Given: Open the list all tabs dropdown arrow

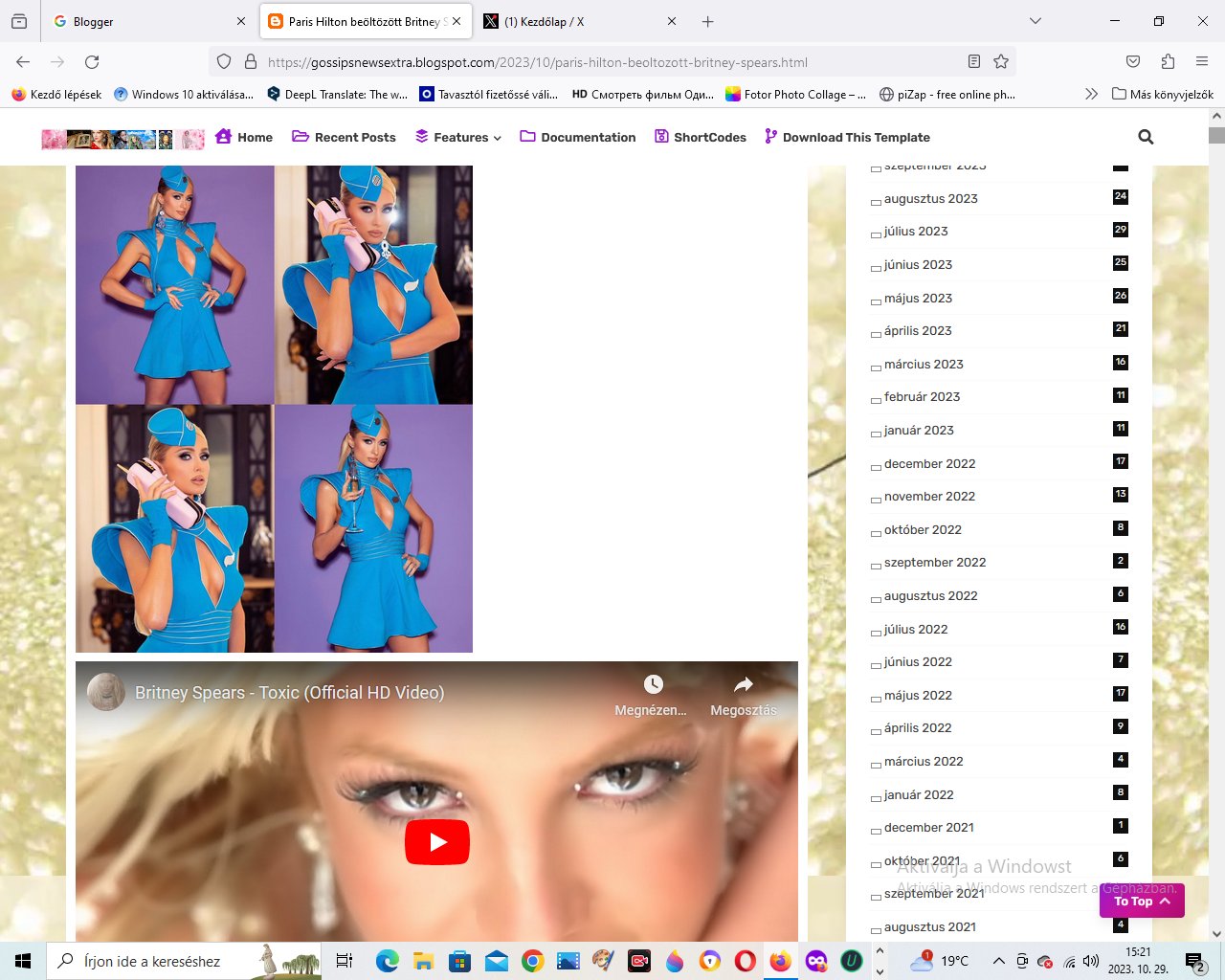Looking at the screenshot, I should (1035, 21).
